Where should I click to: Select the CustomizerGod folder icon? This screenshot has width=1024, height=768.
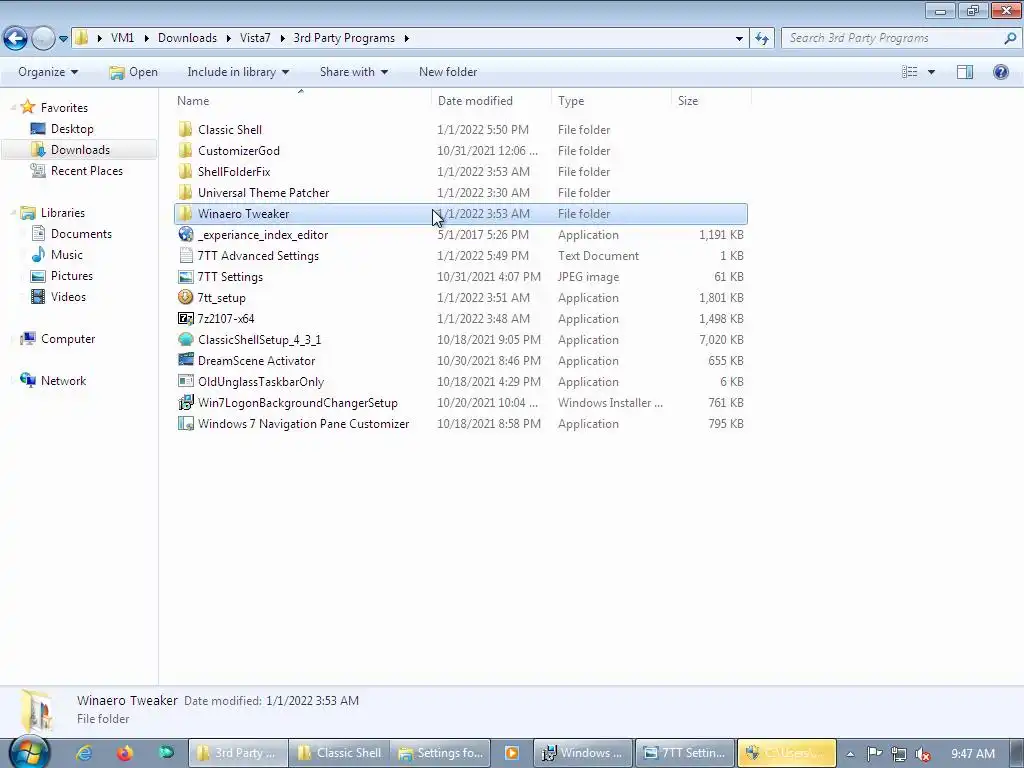[x=185, y=150]
